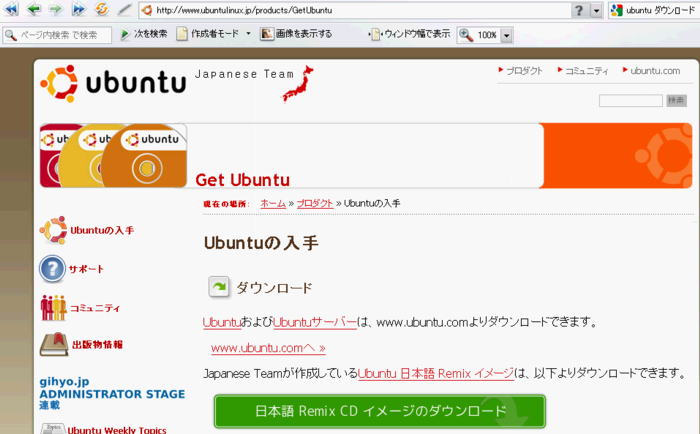Click the Get Ubuntu banner heading
Screen dimensions: 700x434
[242, 180]
